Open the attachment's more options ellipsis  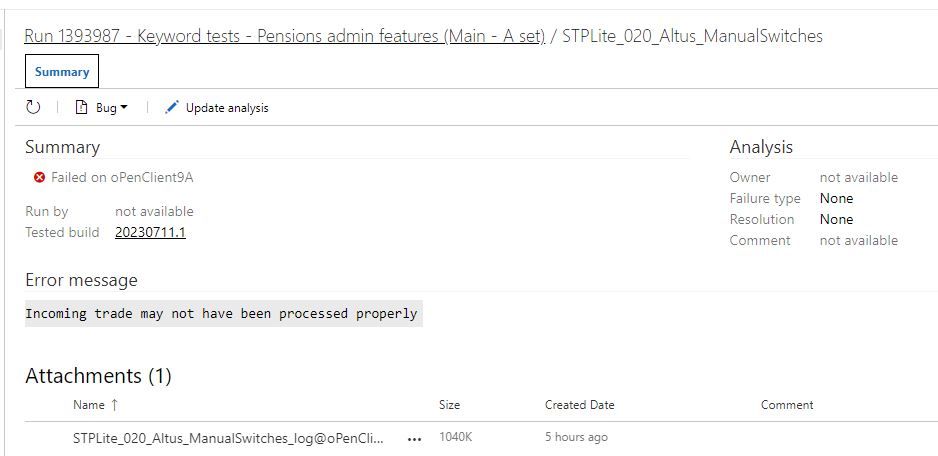tap(414, 438)
